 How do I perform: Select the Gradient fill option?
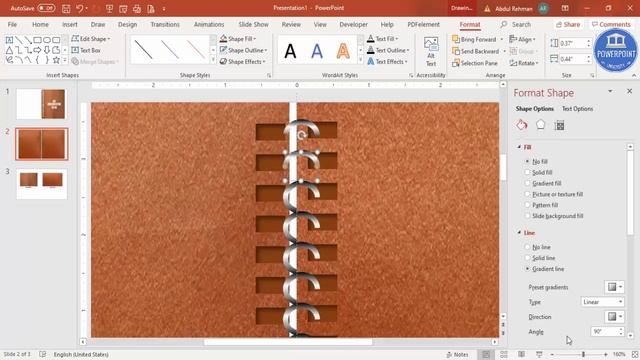click(543, 183)
